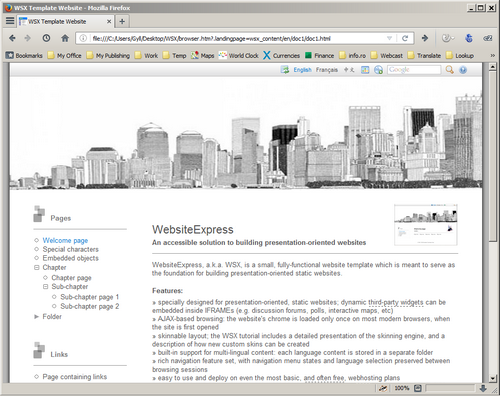Show more bookmarks with the chevron
The image size is (500, 396).
492,55
